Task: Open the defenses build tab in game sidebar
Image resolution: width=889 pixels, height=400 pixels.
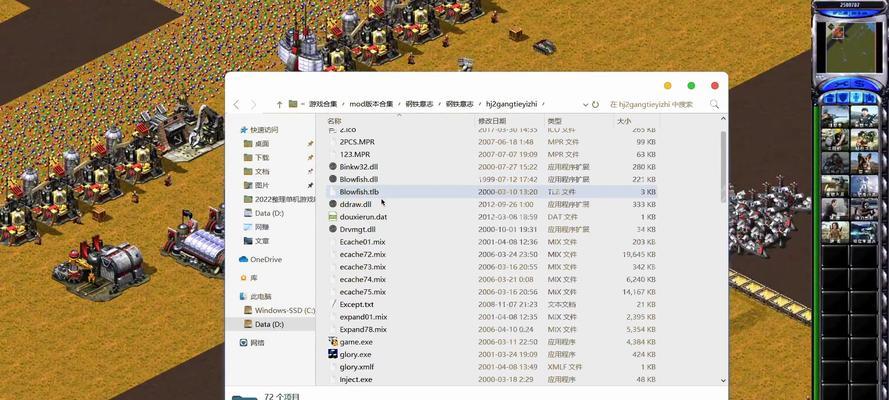Action: (x=843, y=98)
